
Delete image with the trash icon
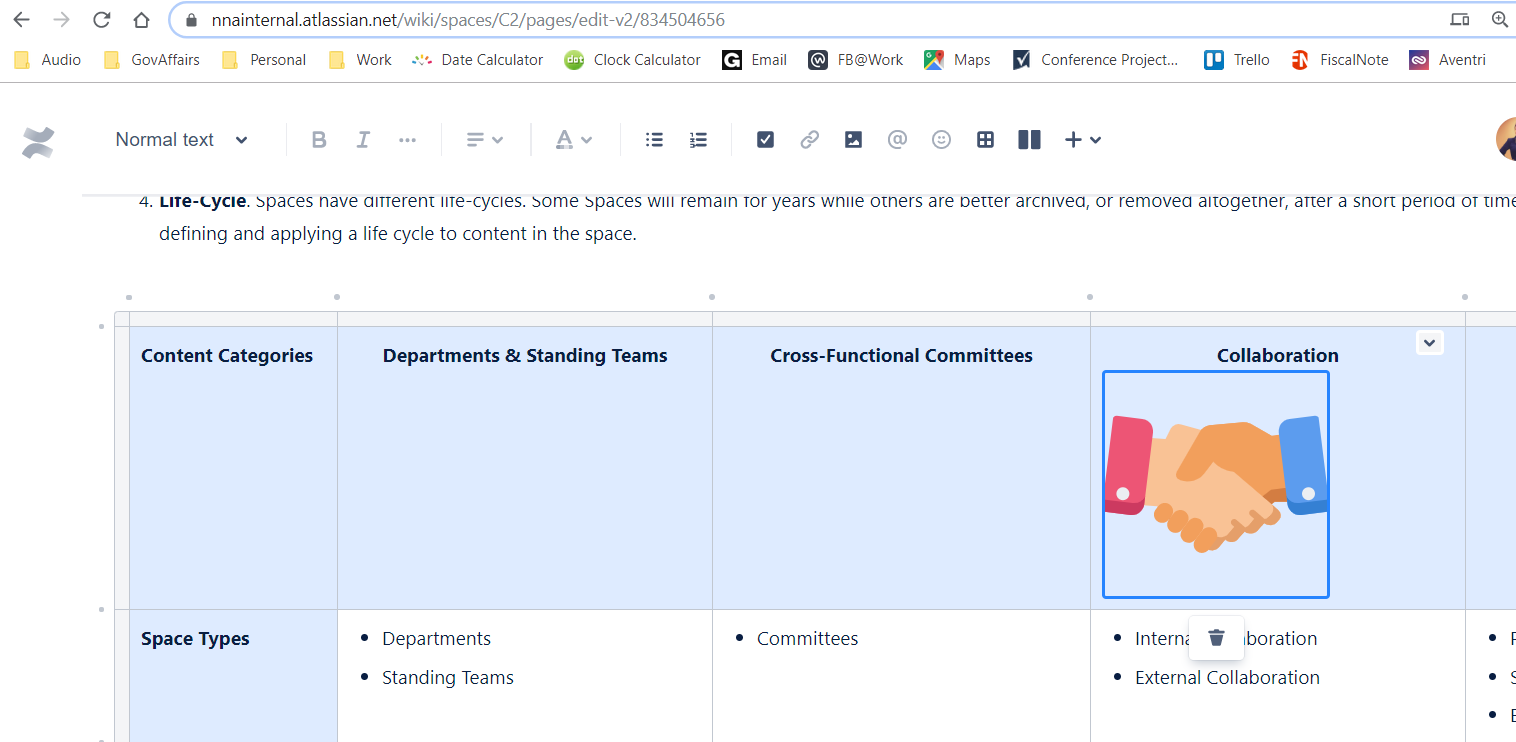1216,638
